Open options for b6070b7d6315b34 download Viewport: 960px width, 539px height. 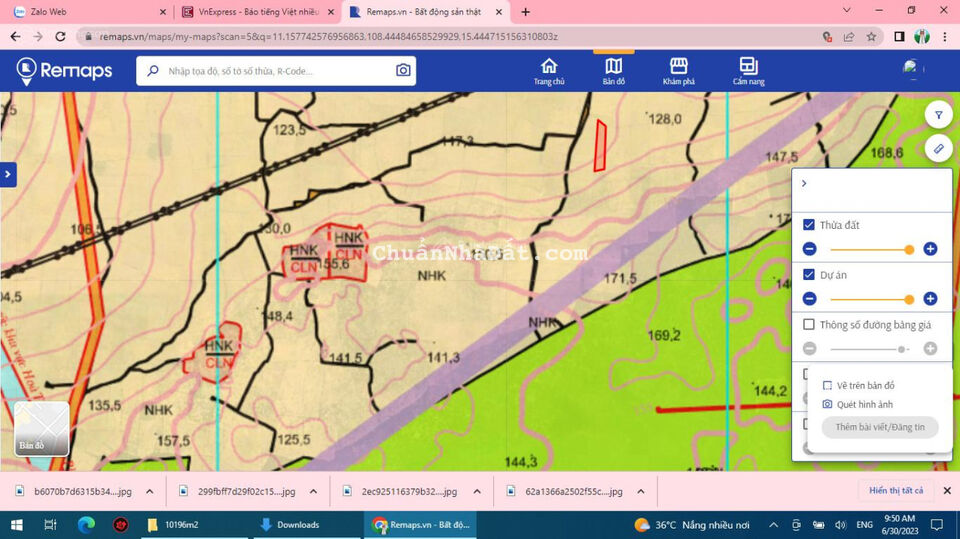tap(150, 491)
